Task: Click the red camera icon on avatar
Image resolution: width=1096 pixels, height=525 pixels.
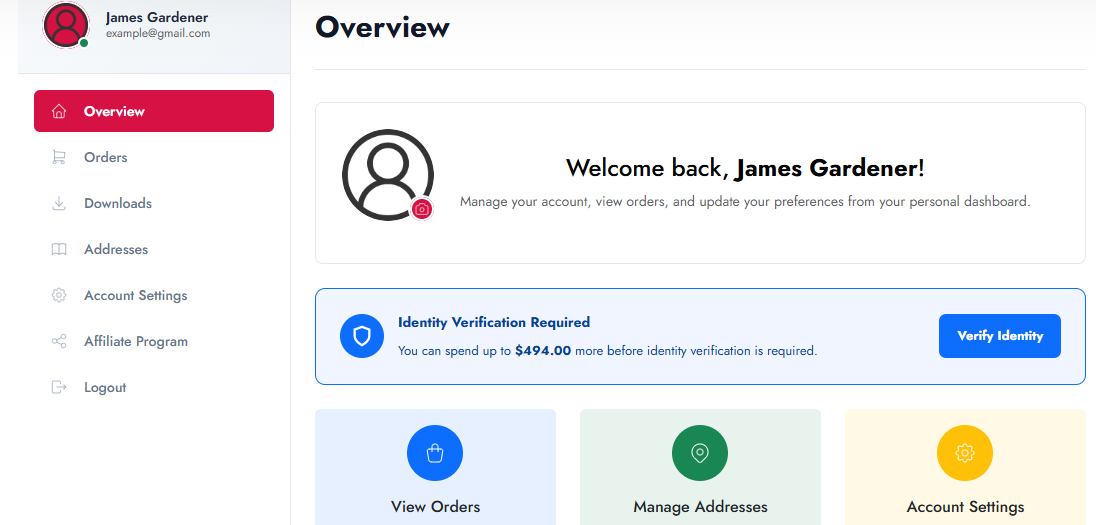Action: 422,209
